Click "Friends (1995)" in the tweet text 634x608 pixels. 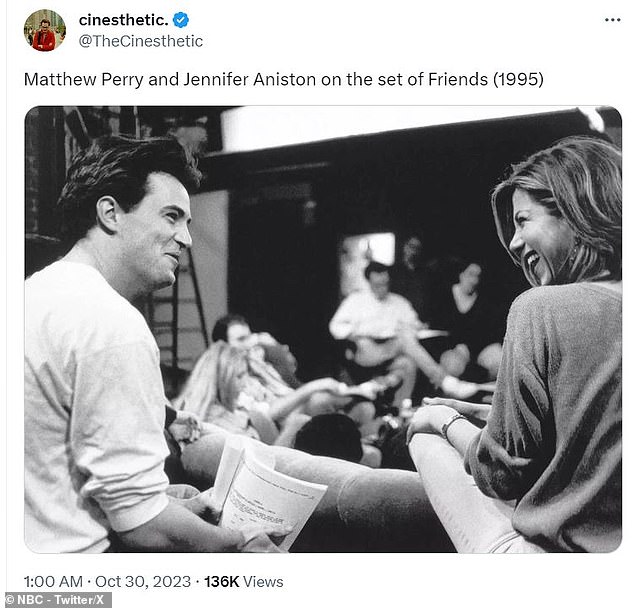pyautogui.click(x=486, y=79)
